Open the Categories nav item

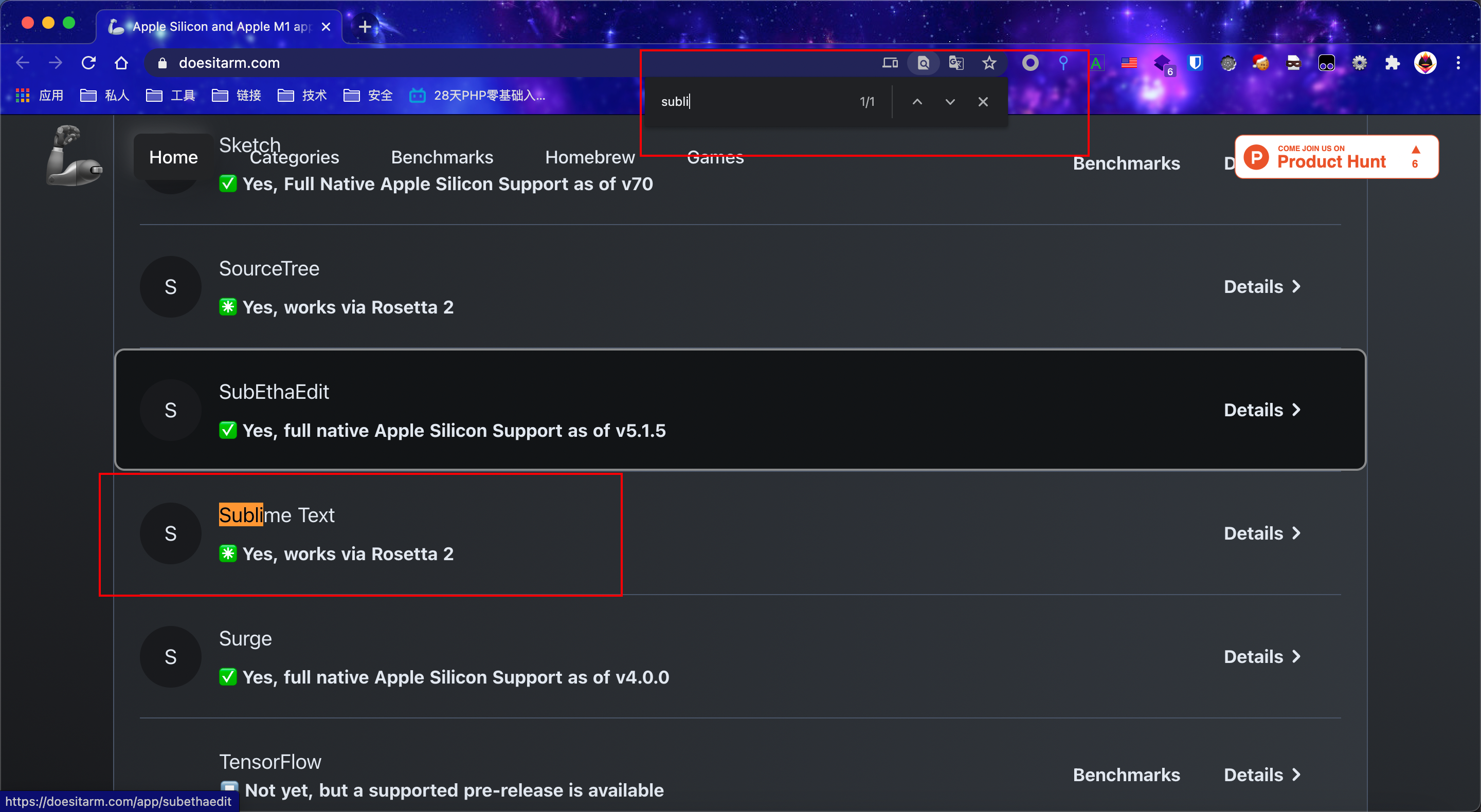tap(294, 157)
